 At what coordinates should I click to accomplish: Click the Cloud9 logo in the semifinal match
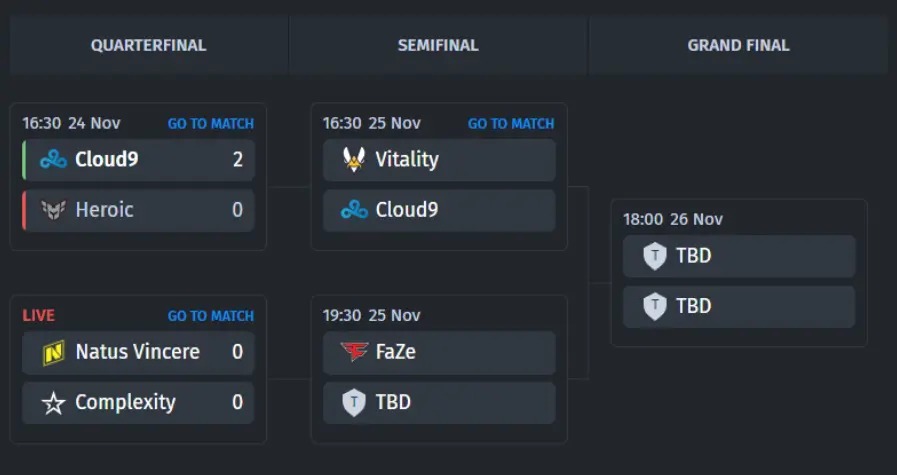pos(354,210)
